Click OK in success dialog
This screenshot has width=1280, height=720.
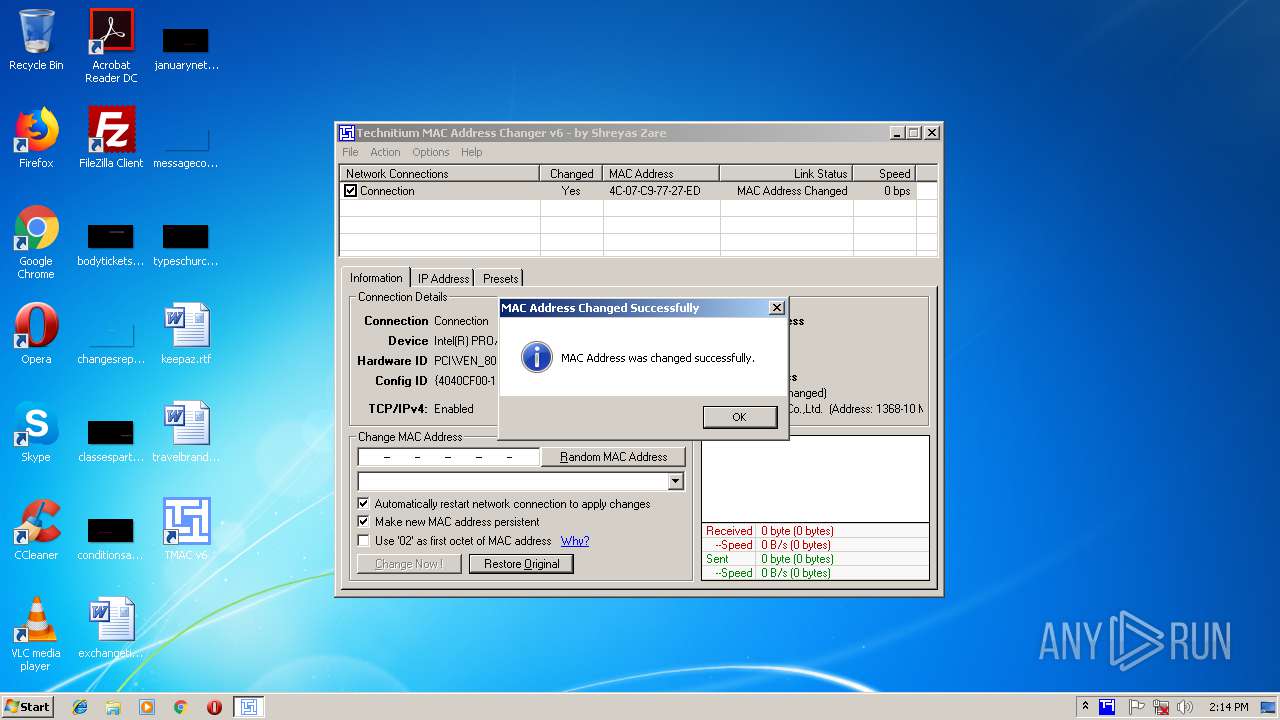coord(739,417)
